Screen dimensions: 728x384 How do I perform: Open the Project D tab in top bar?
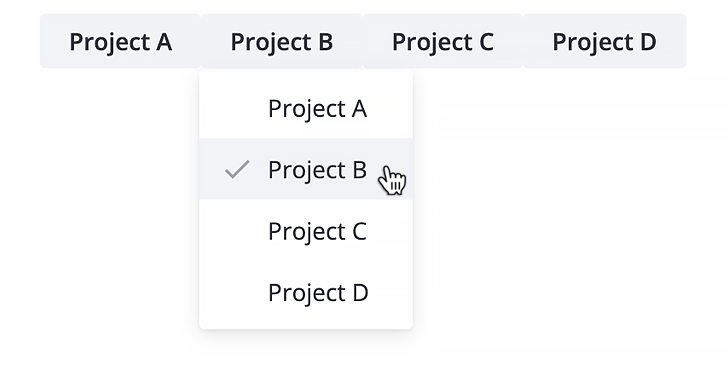click(604, 41)
